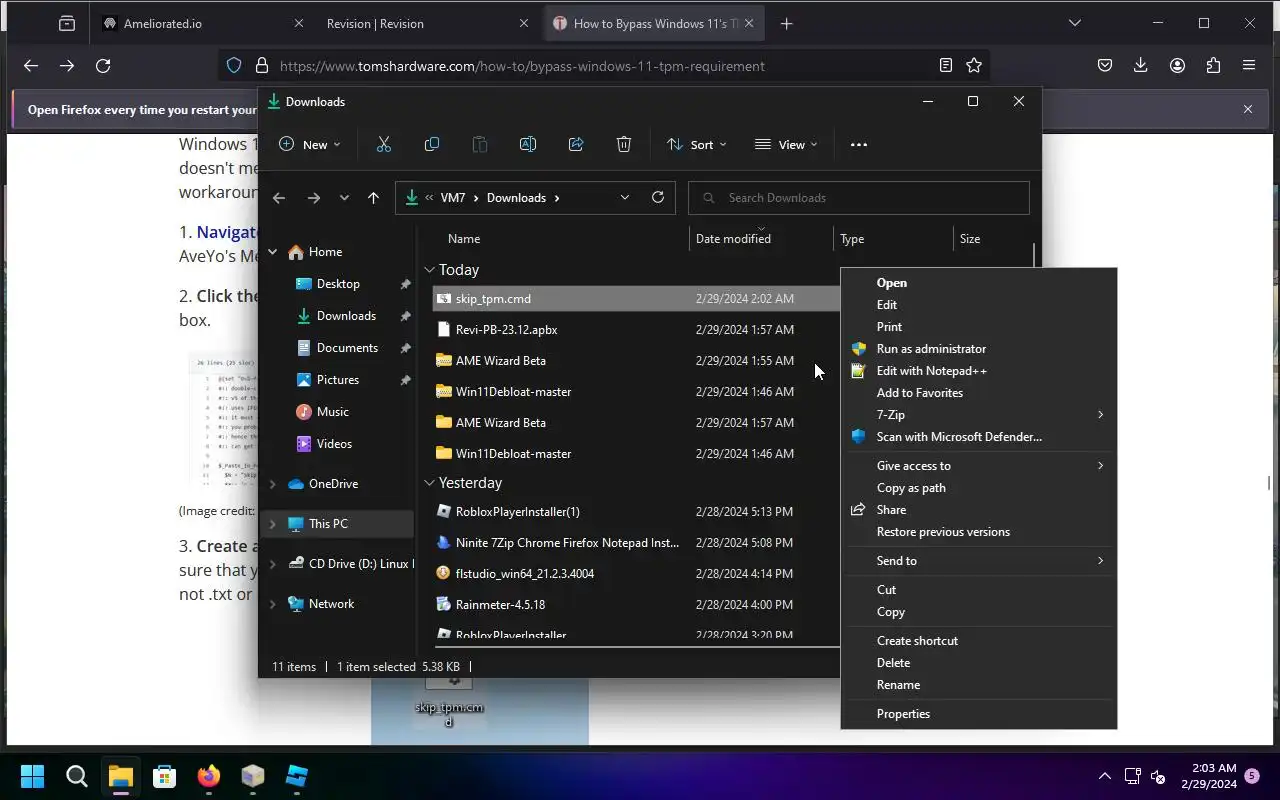Open Desktop in navigation pane
Screen dimensions: 1280x800
[338, 284]
